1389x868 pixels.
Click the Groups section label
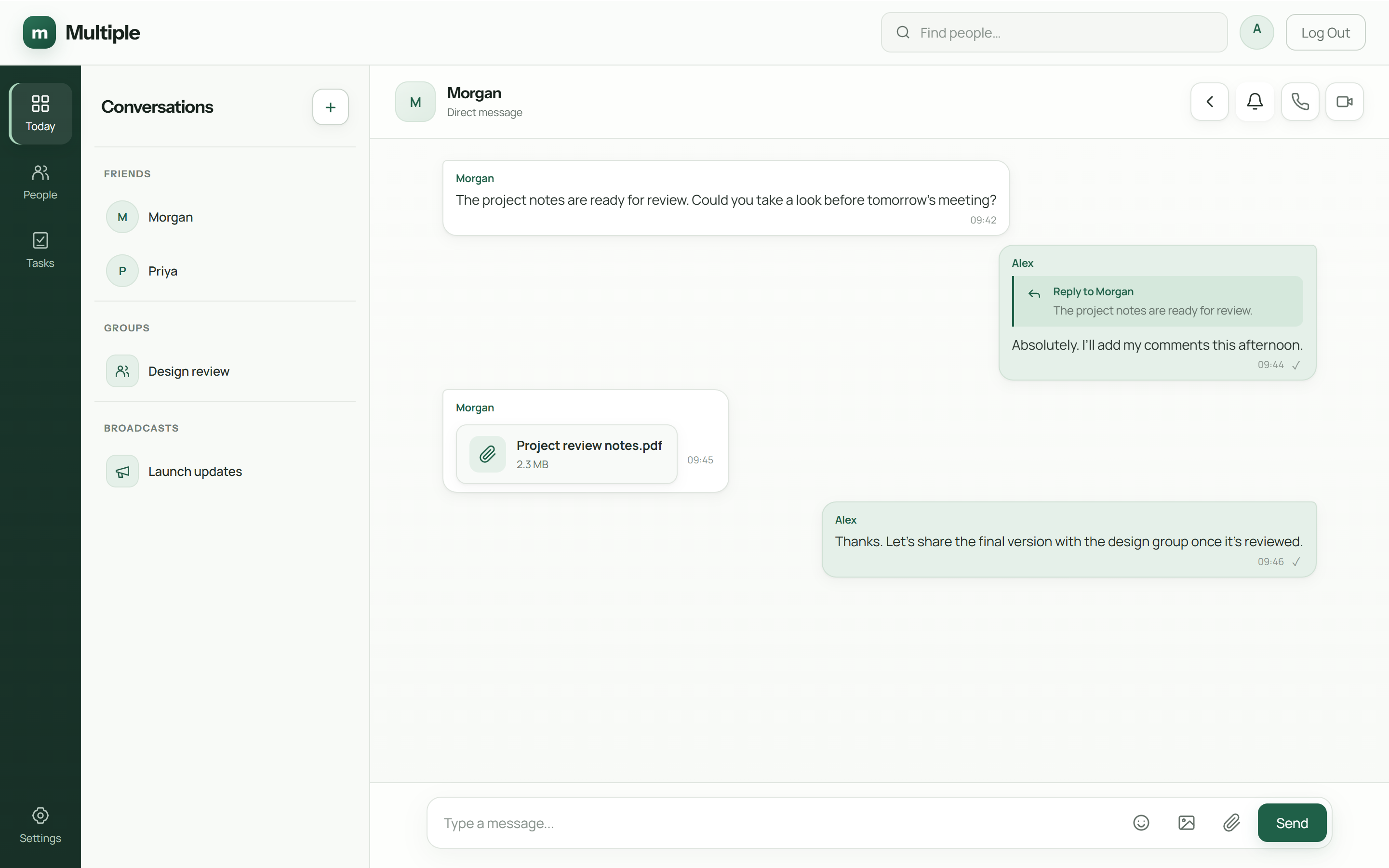(126, 328)
